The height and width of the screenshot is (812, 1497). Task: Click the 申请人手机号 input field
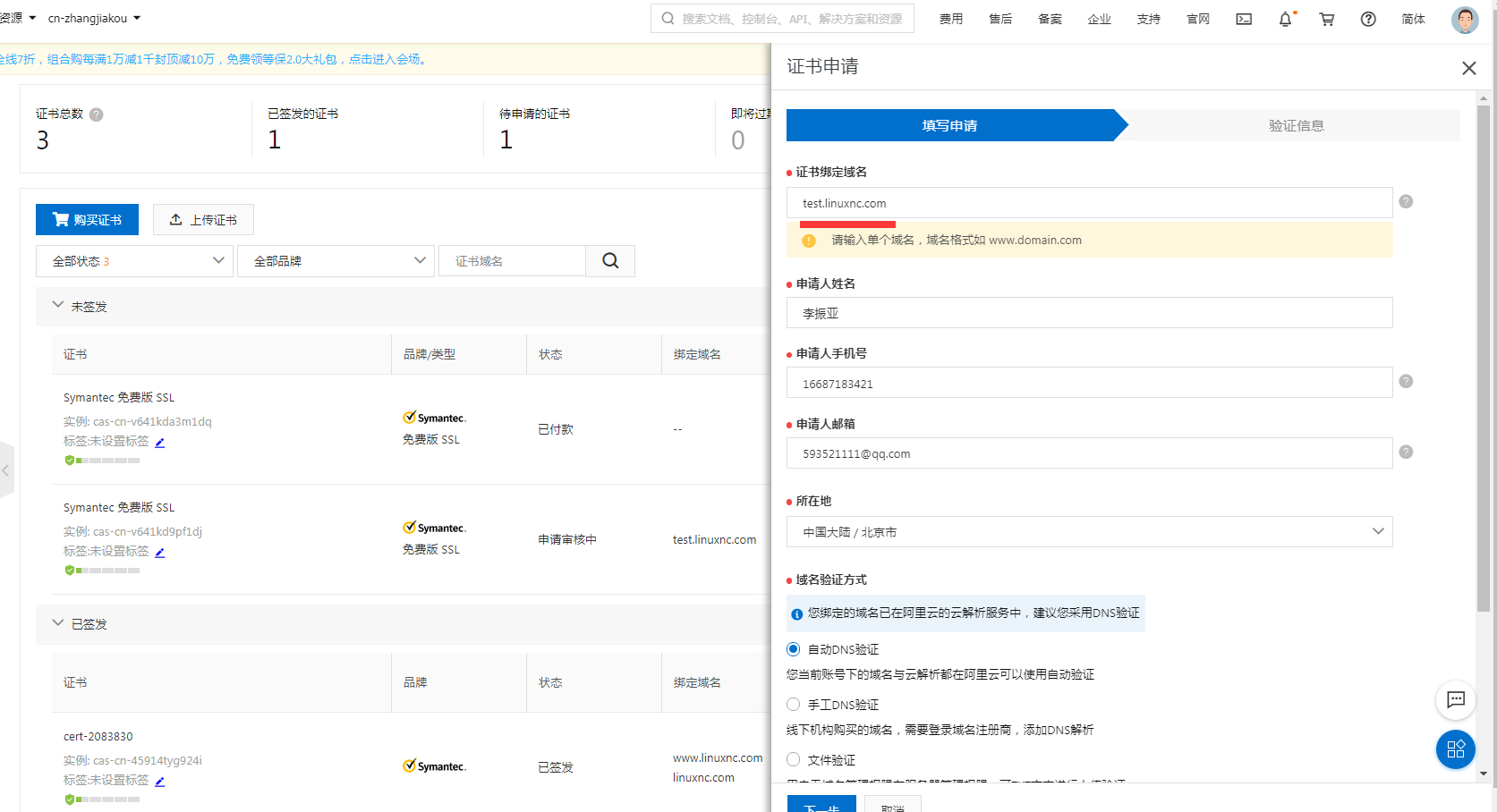point(1089,383)
